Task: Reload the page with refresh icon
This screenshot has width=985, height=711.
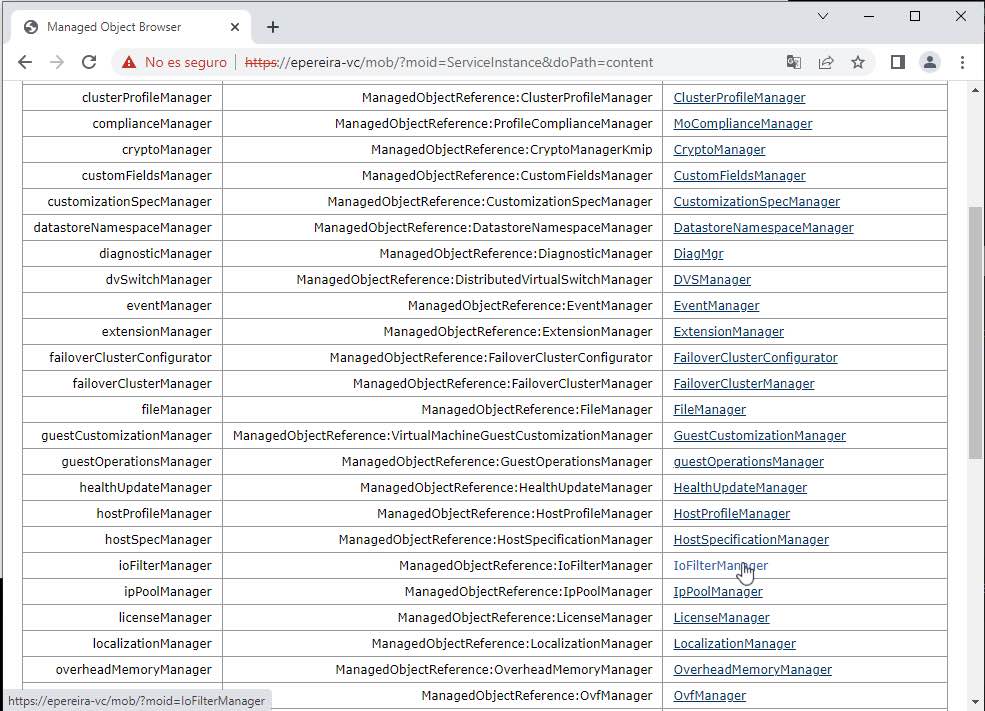Action: pos(89,62)
